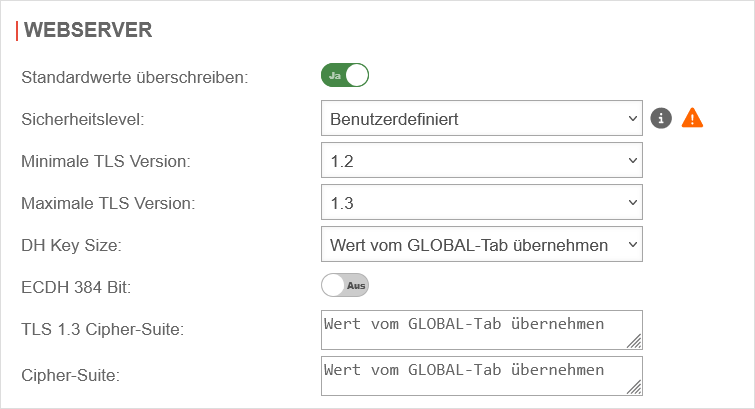Image resolution: width=755 pixels, height=409 pixels.
Task: Click the WEBSERVER section heading
Action: pos(88,30)
